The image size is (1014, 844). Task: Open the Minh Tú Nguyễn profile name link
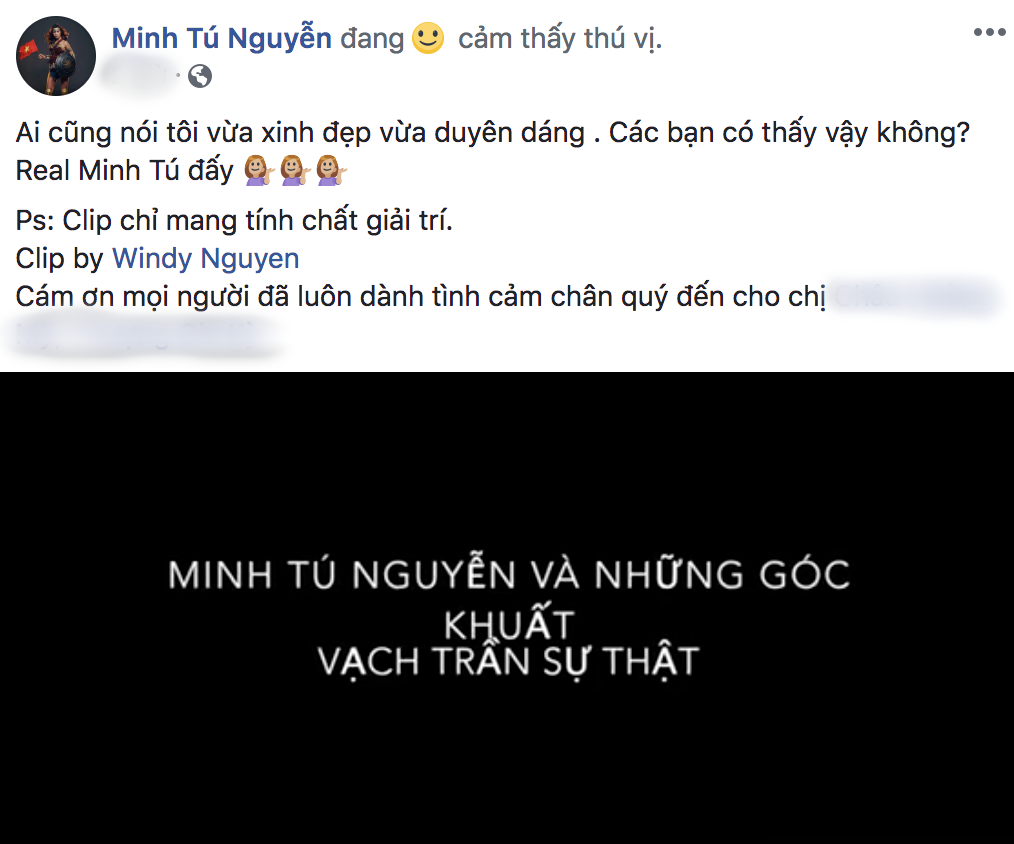(222, 38)
